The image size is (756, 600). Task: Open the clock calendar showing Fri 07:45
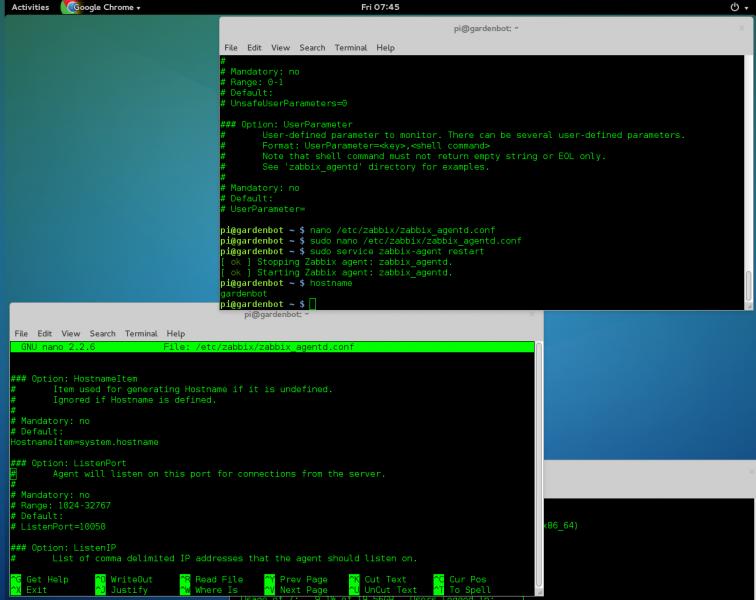379,8
